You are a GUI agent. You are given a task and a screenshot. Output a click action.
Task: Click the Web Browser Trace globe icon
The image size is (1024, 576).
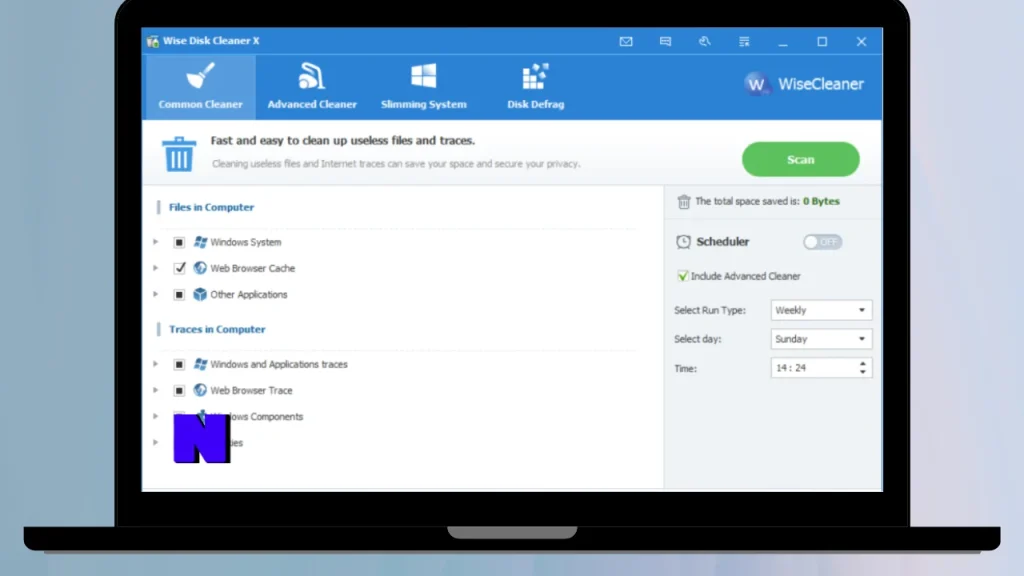click(200, 390)
